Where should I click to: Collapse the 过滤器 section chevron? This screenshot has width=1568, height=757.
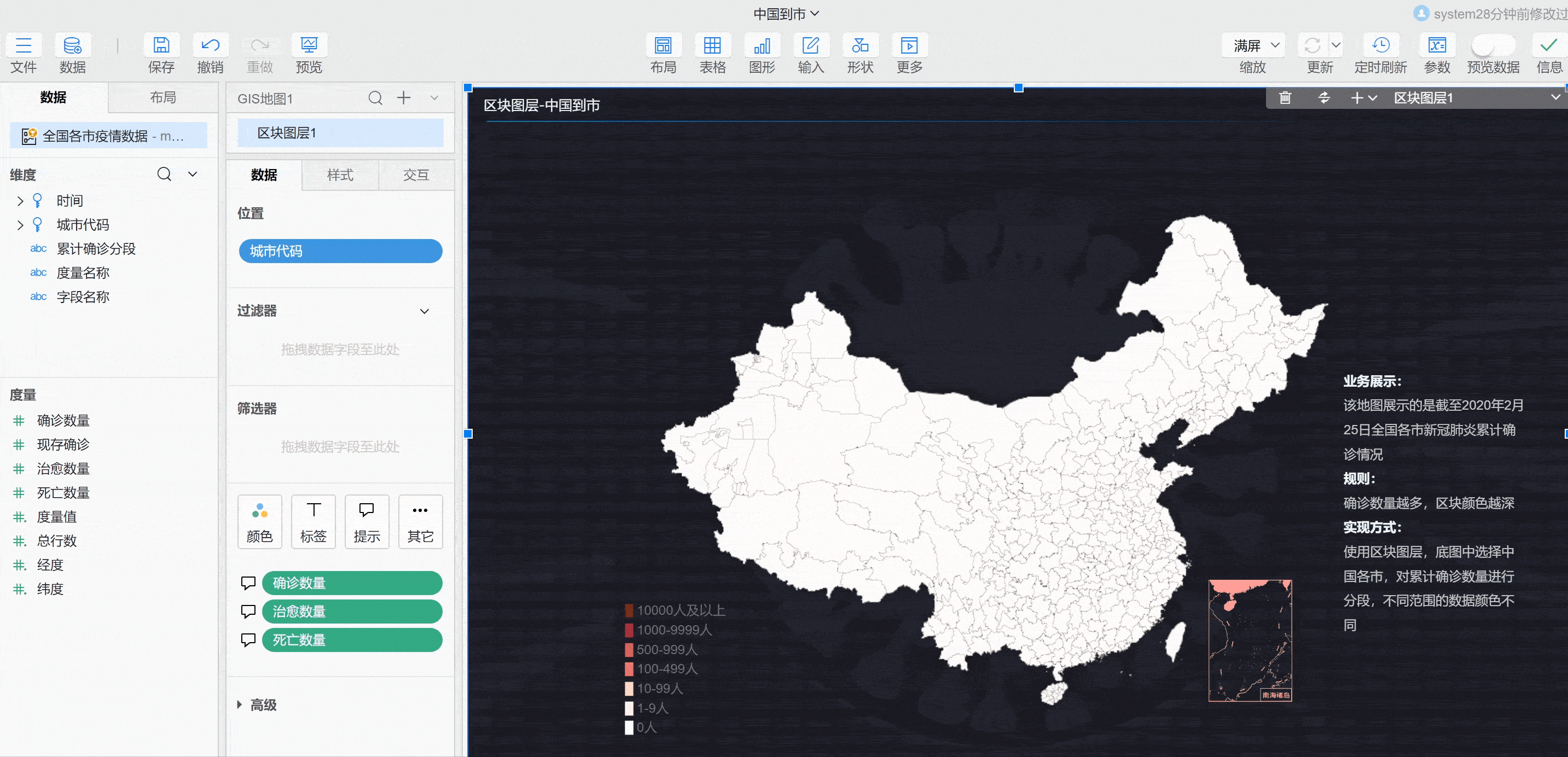tap(424, 311)
